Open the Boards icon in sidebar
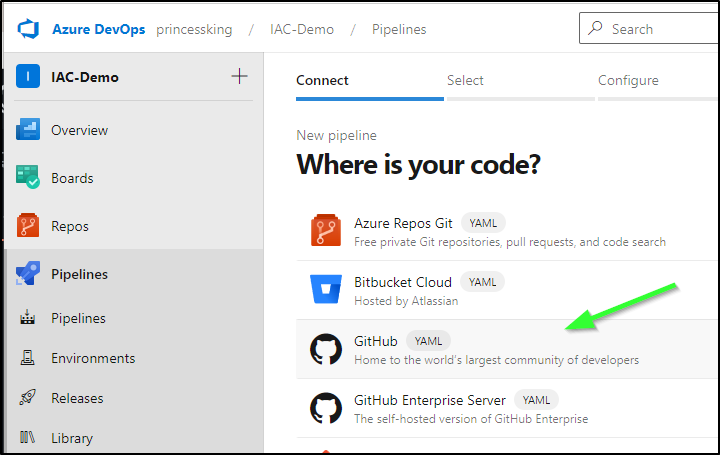This screenshot has height=455, width=720. (28, 177)
